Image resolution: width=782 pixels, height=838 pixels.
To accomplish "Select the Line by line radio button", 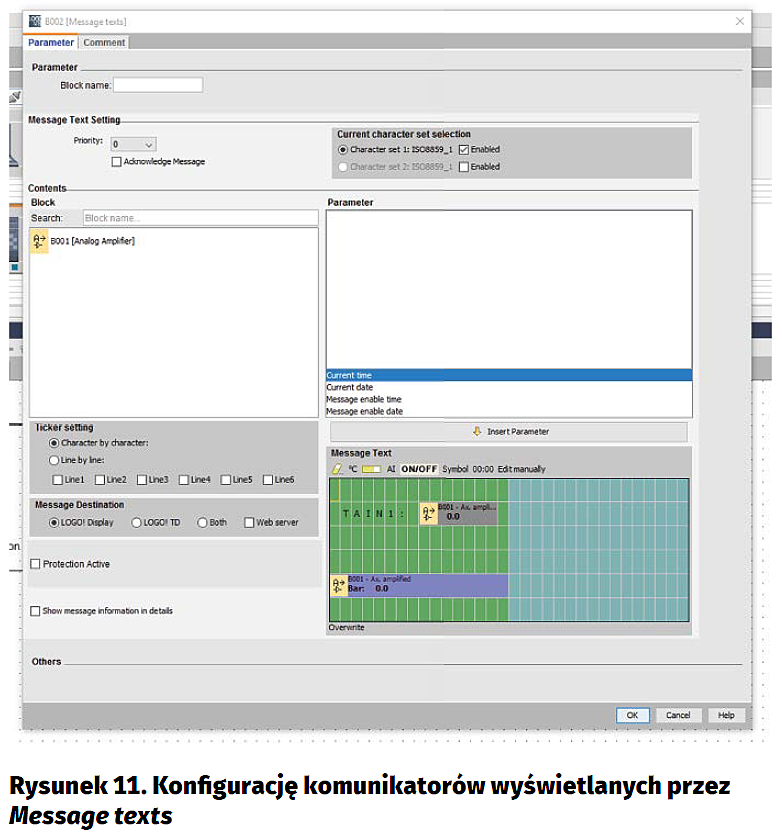I will (x=54, y=460).
